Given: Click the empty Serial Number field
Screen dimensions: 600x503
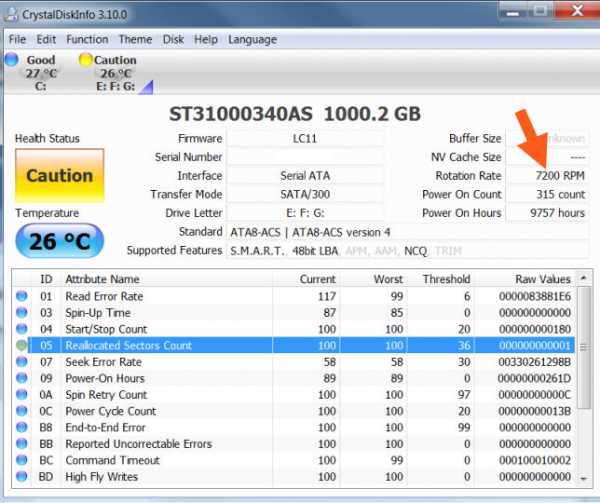Looking at the screenshot, I should [305, 157].
